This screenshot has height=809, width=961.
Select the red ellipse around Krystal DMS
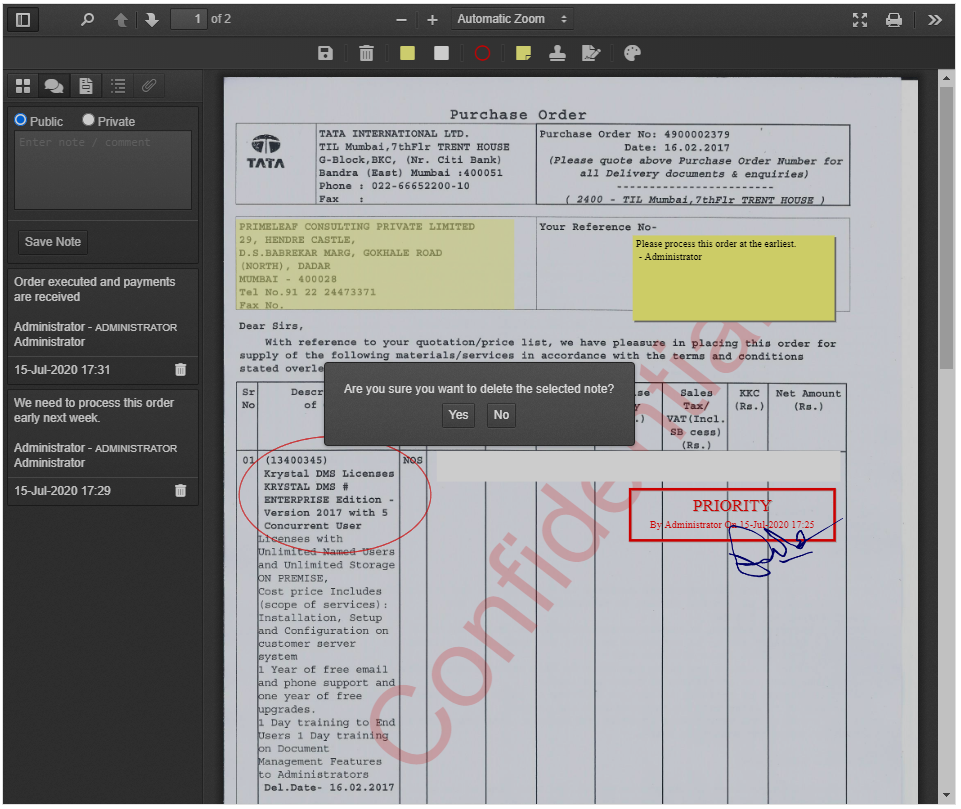point(335,494)
